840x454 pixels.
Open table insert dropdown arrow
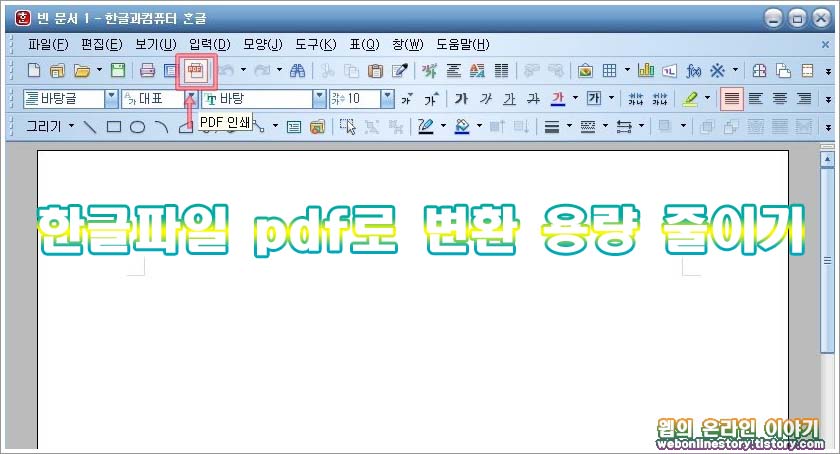click(x=627, y=70)
